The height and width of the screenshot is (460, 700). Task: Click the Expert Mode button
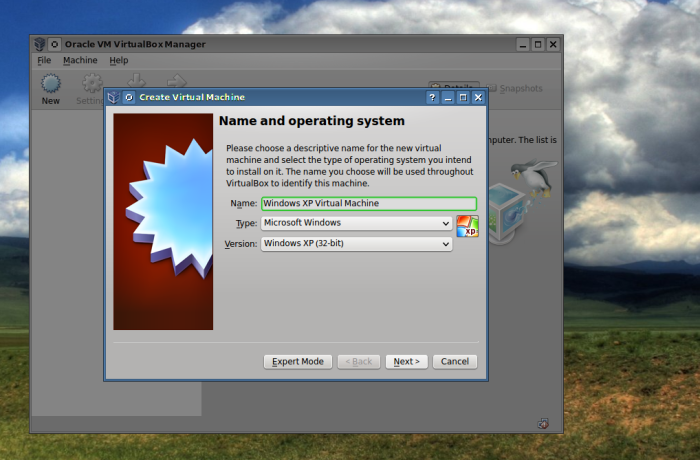click(x=298, y=361)
